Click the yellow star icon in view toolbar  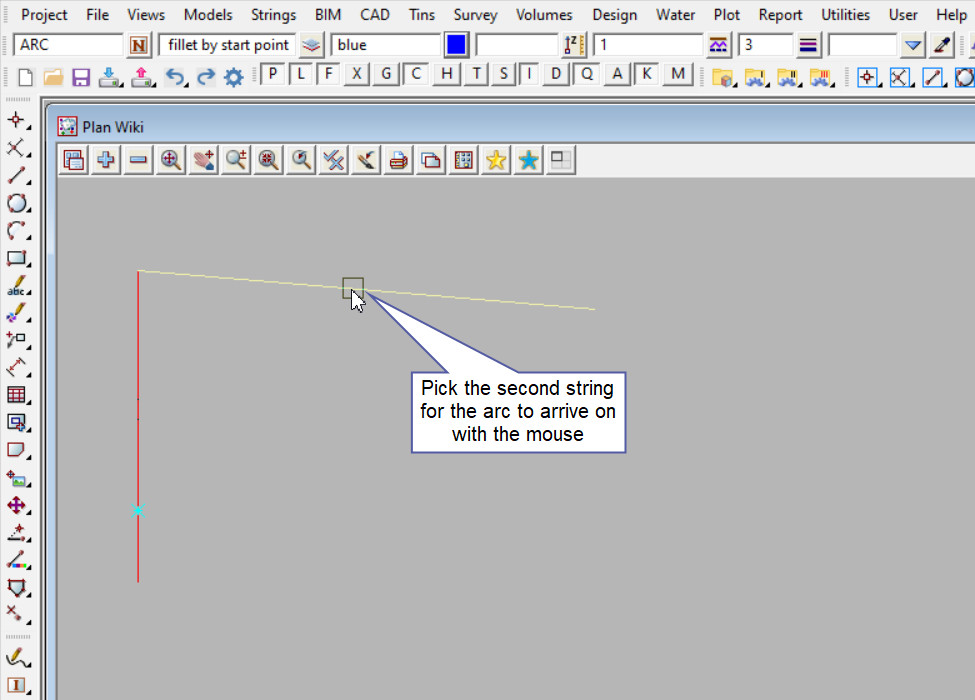click(495, 159)
